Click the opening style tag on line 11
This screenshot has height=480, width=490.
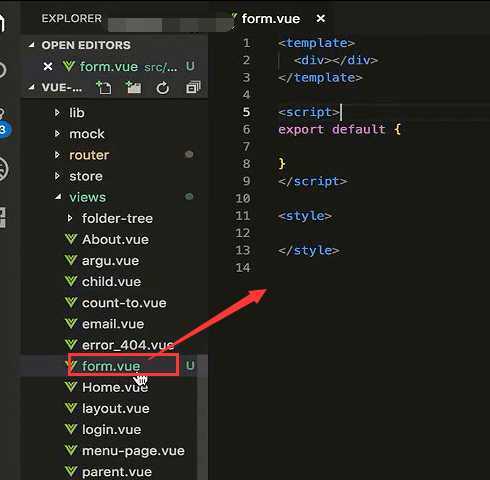pos(305,216)
